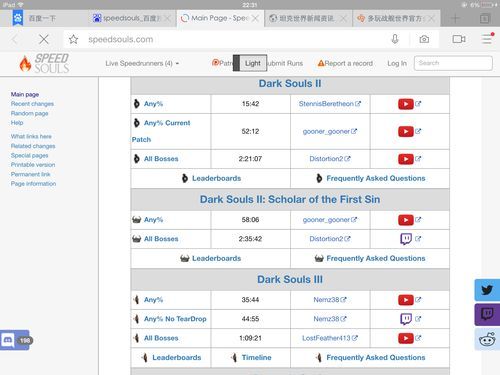
Task: Click the home icon at tab bar left
Action: click(x=18, y=18)
